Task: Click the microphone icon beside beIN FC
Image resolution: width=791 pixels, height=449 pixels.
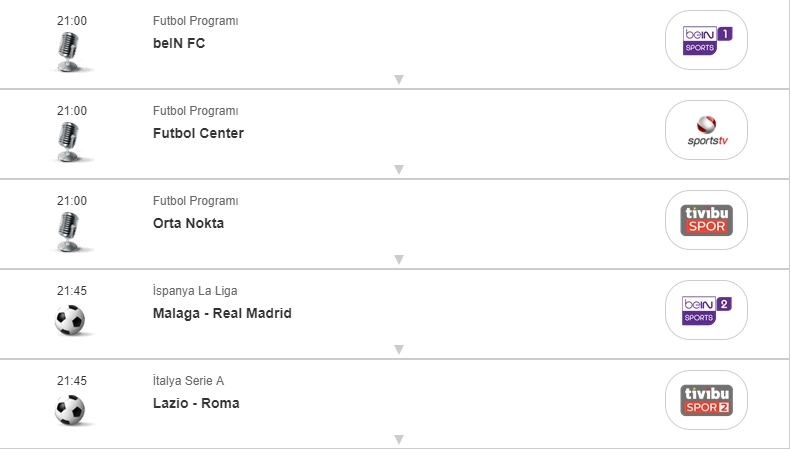Action: tap(70, 52)
